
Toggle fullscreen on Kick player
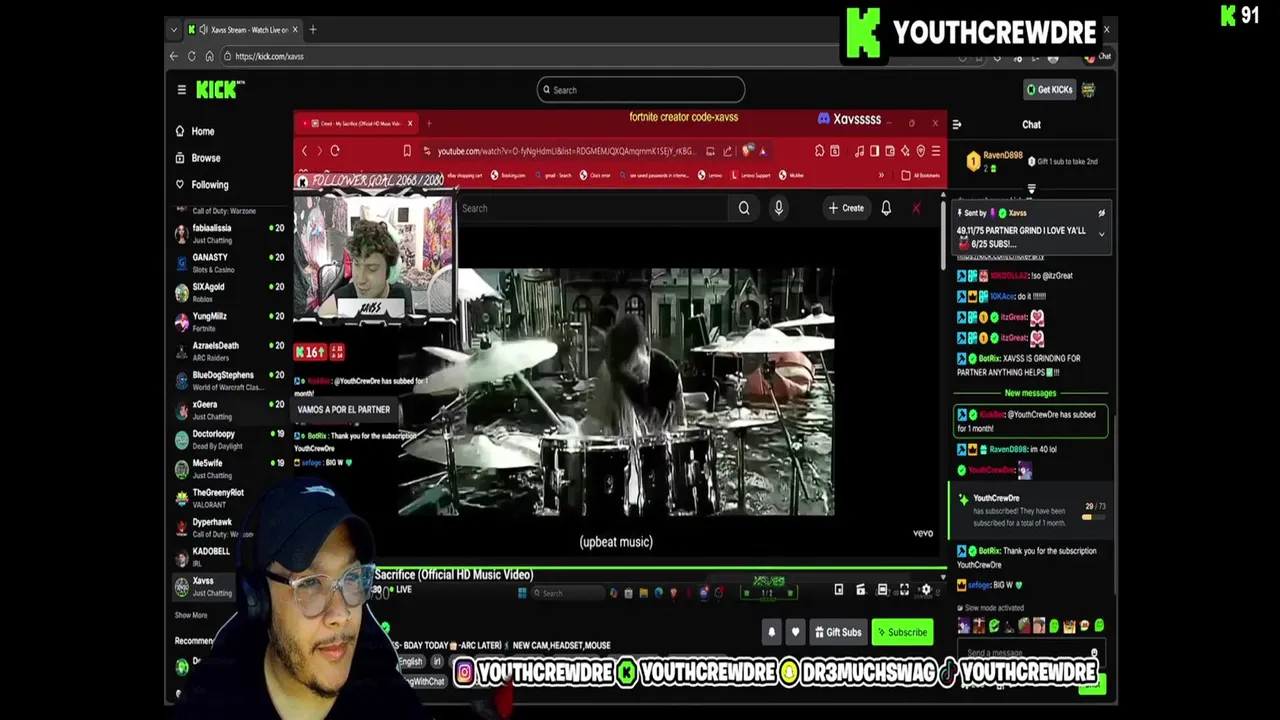coord(904,590)
